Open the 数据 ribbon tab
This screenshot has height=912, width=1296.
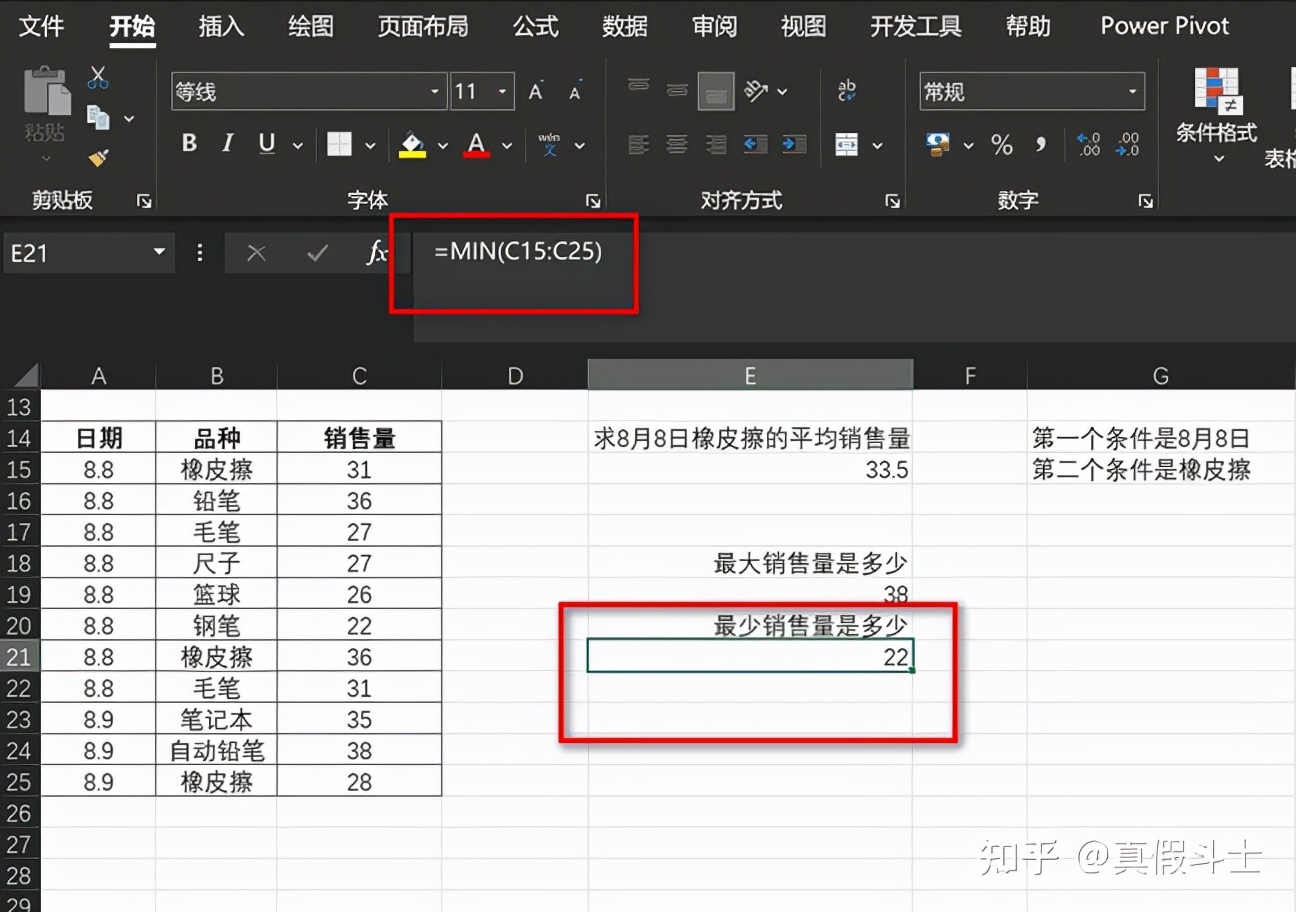(x=626, y=27)
